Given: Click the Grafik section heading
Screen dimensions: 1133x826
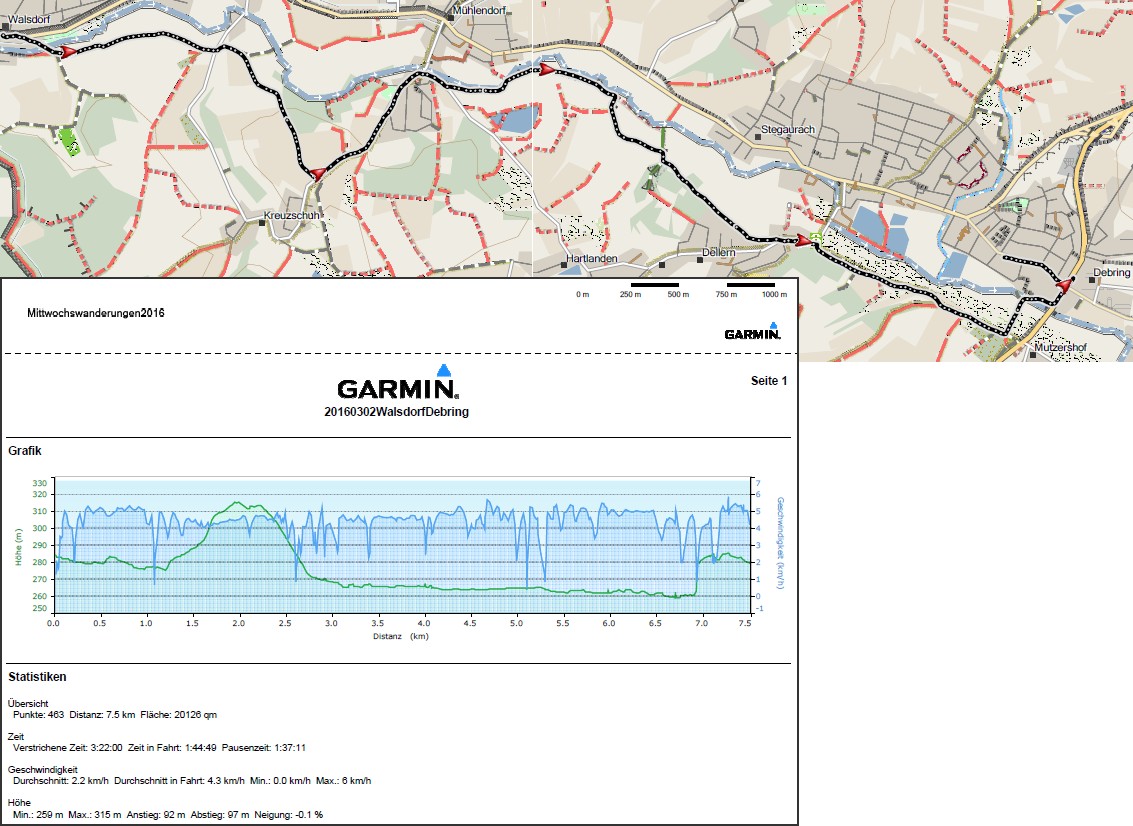Looking at the screenshot, I should [24, 451].
